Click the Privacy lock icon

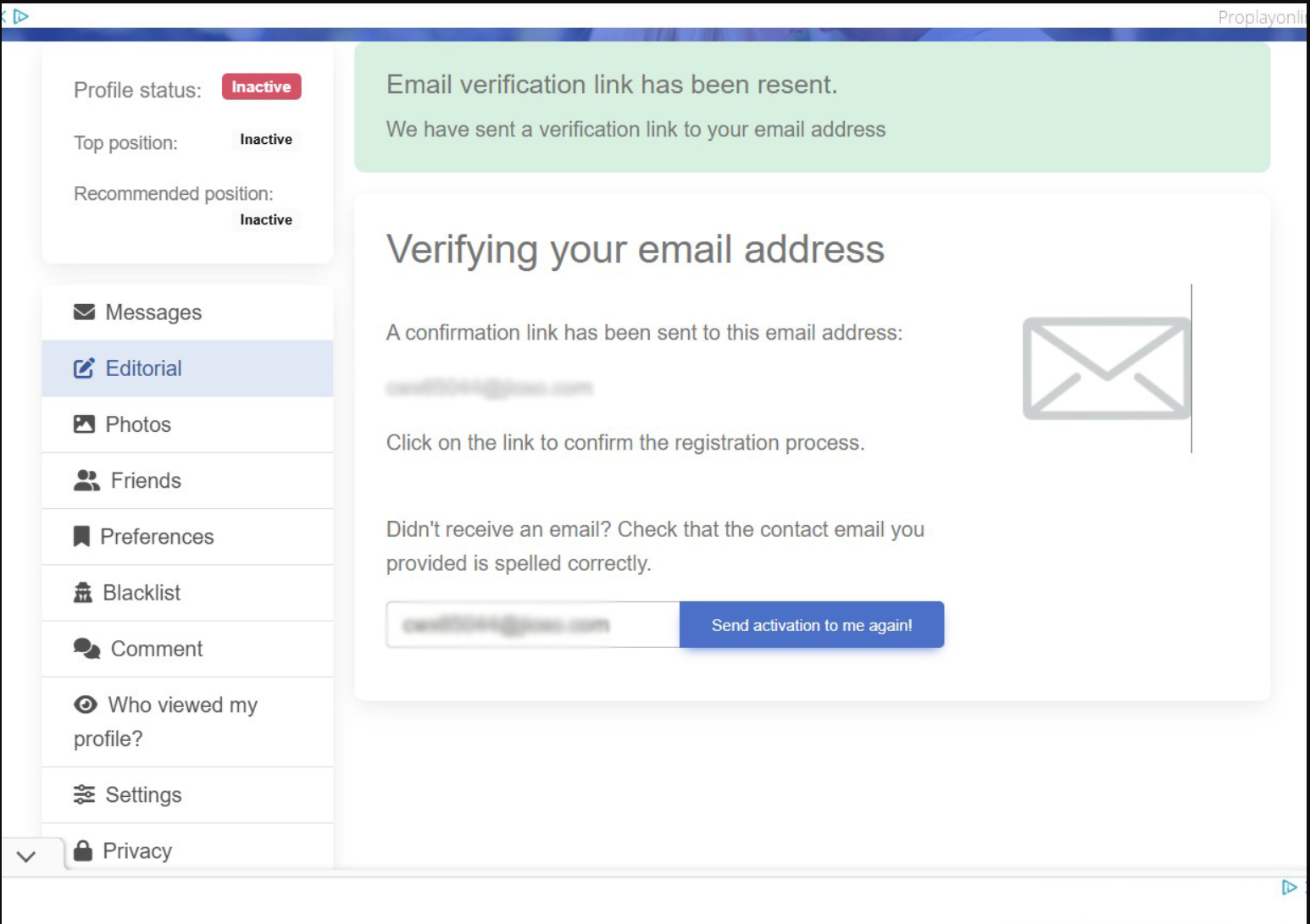click(82, 849)
